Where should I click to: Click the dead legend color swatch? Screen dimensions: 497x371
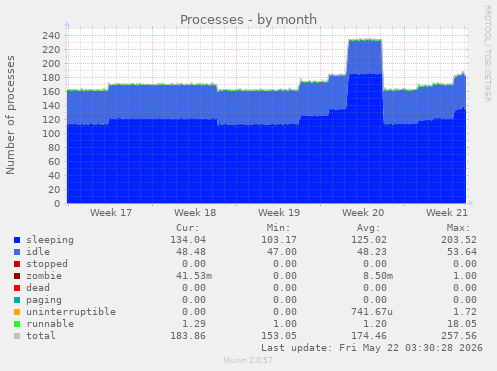(17, 288)
